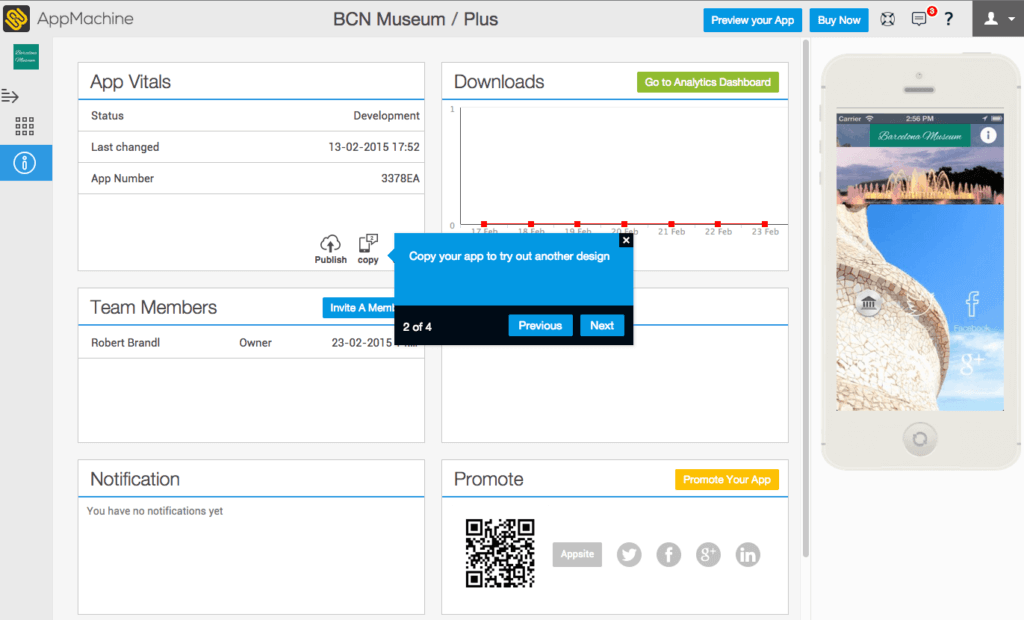Share app via Twitter icon
This screenshot has height=620, width=1024.
pyautogui.click(x=629, y=554)
